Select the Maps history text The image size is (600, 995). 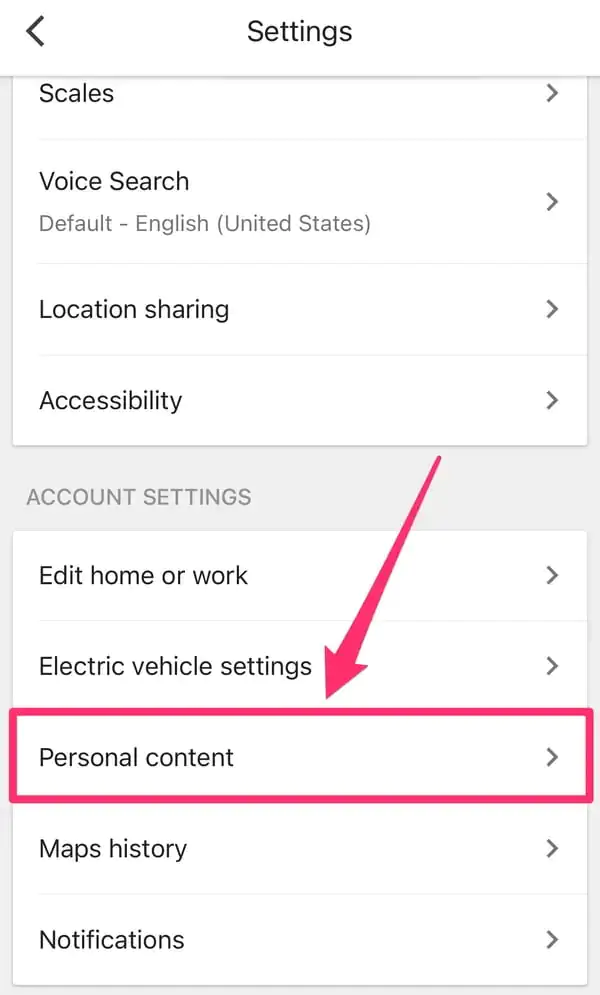click(113, 849)
